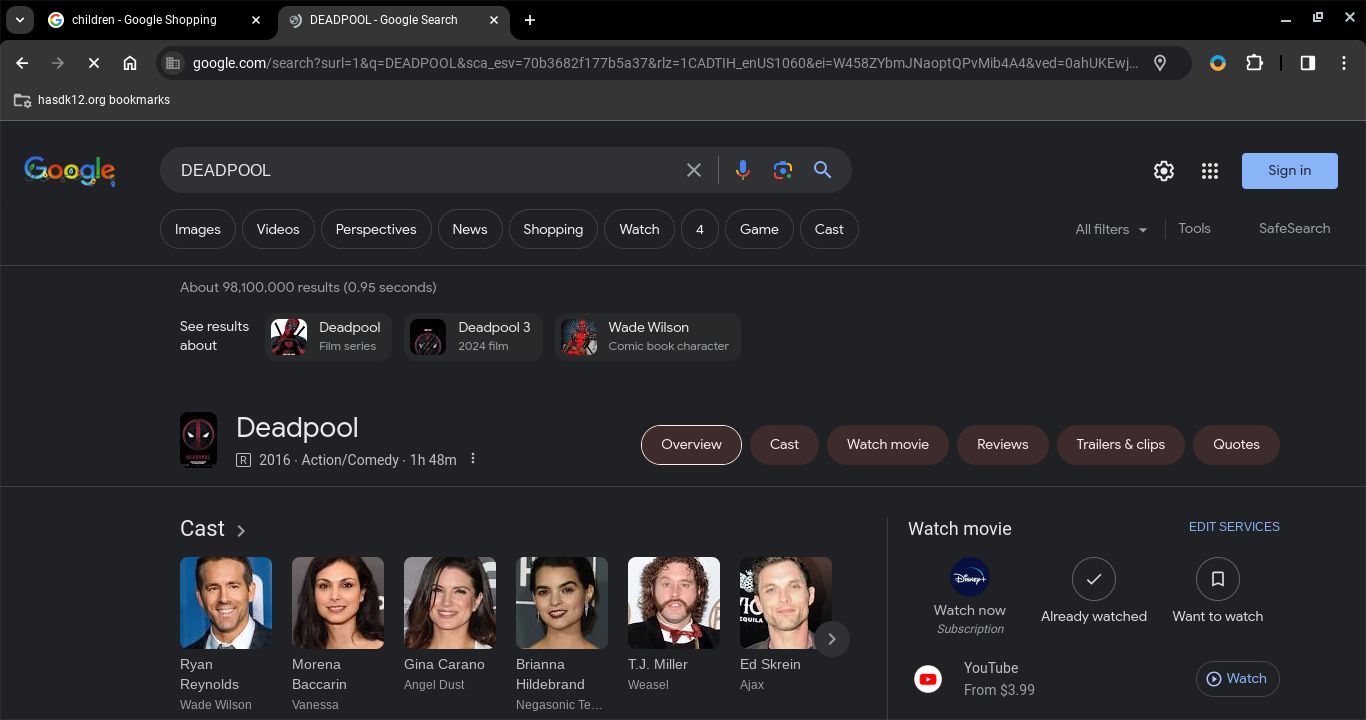The width and height of the screenshot is (1366, 720).
Task: Mark Deadpool as Already watched
Action: click(1093, 580)
